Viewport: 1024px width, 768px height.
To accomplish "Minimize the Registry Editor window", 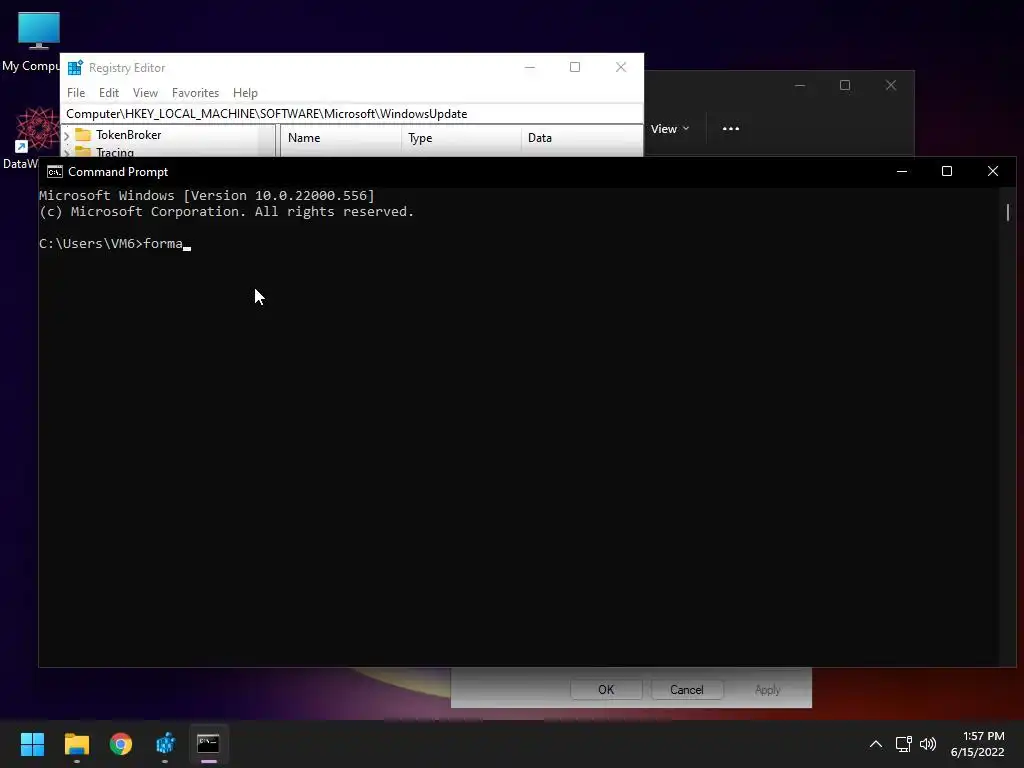I will pyautogui.click(x=530, y=67).
